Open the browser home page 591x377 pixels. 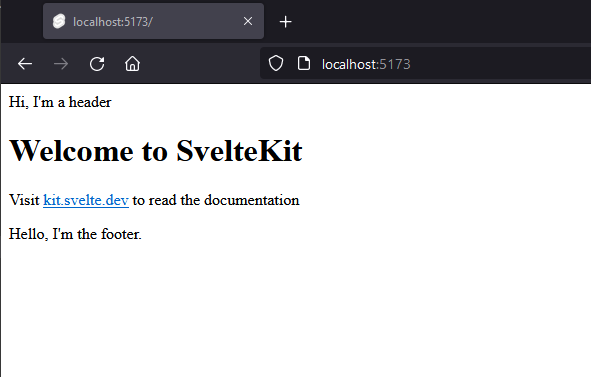132,64
